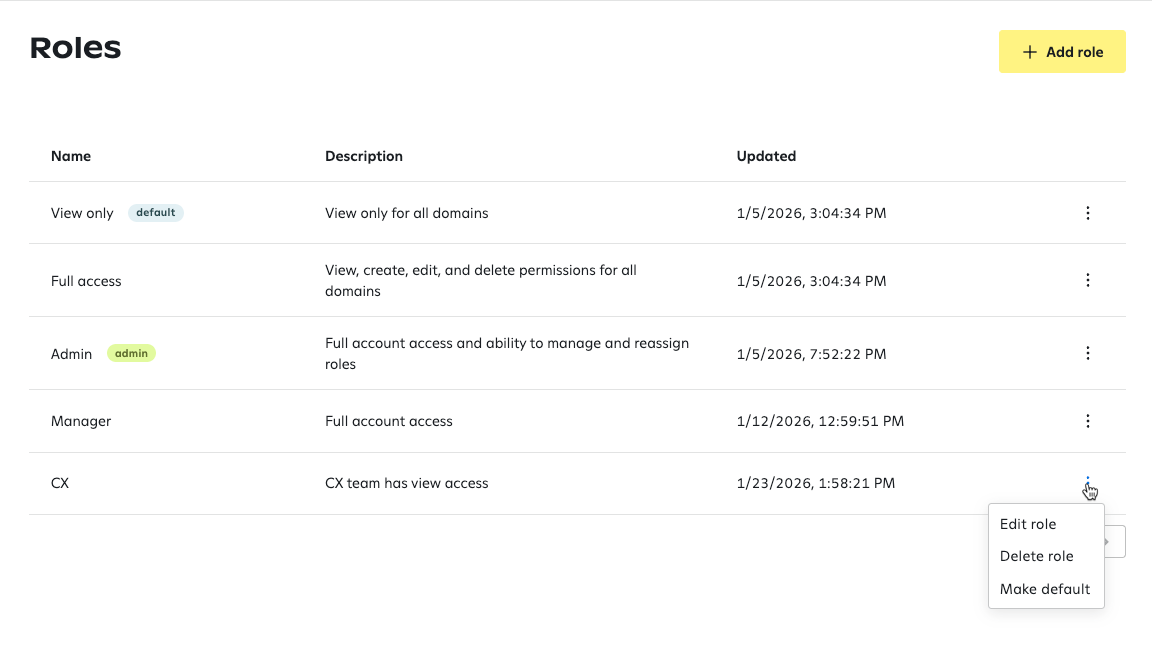Open the actions menu for Admin role
1152x652 pixels.
click(1087, 354)
